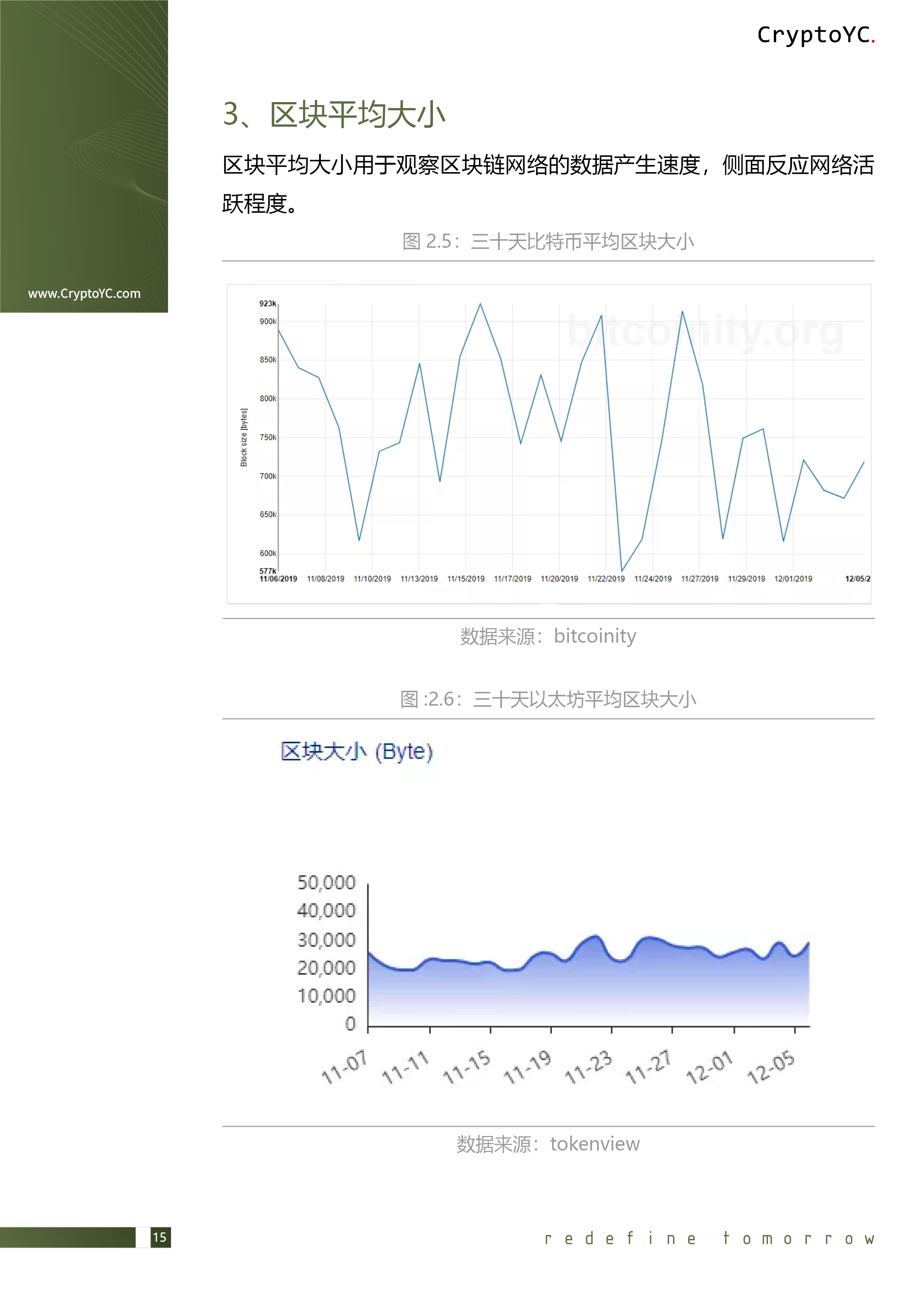Click the 10,000 axis value
Image resolution: width=924 pixels, height=1307 pixels.
(327, 996)
